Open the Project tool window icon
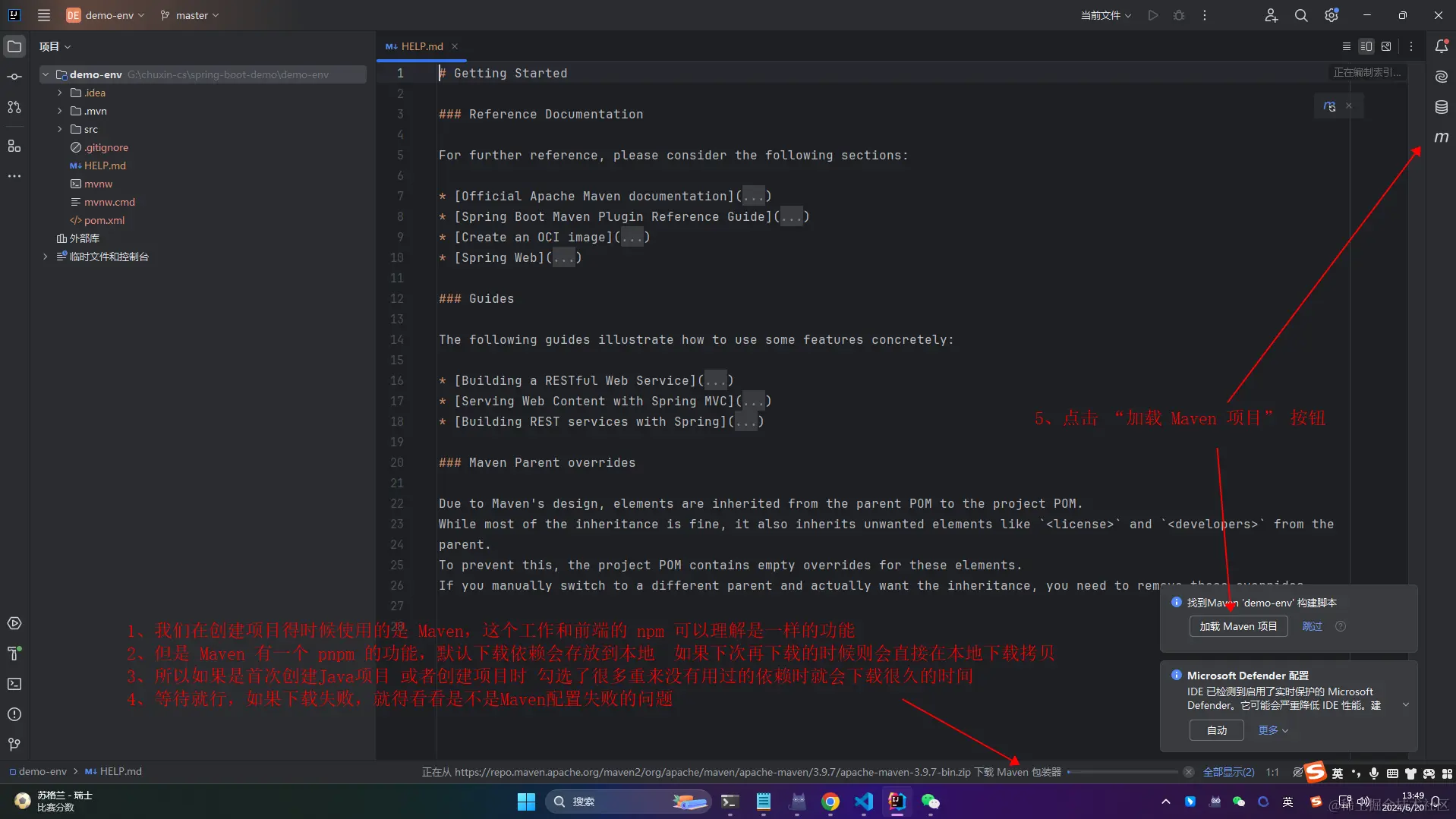This screenshot has width=1456, height=819. coord(14,46)
